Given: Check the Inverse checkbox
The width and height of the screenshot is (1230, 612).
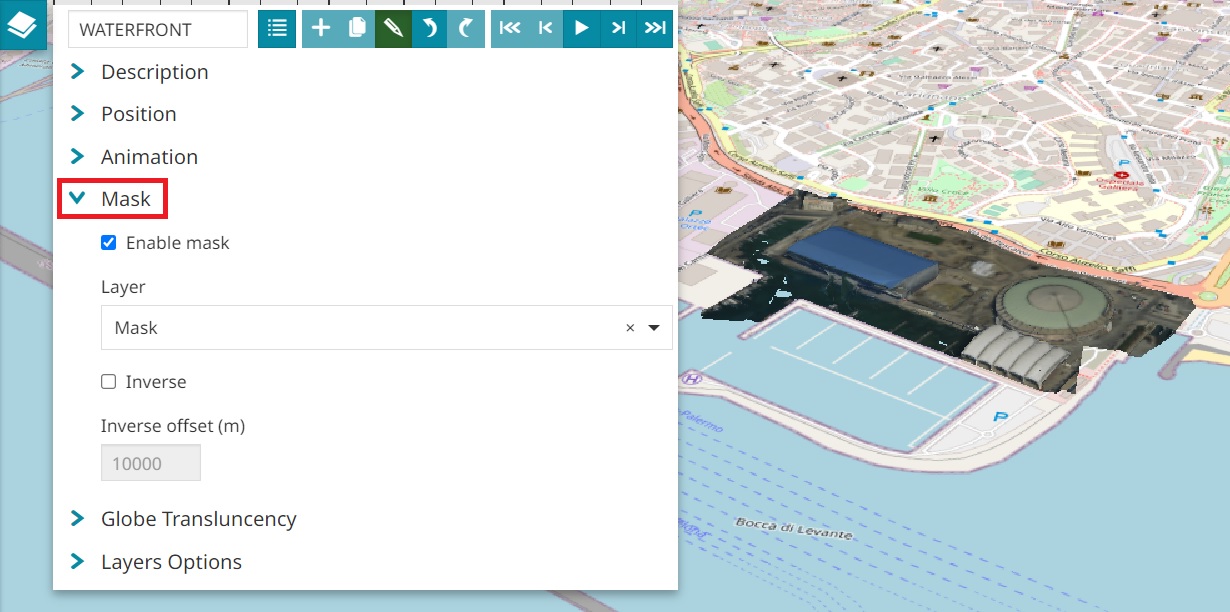Looking at the screenshot, I should 109,382.
